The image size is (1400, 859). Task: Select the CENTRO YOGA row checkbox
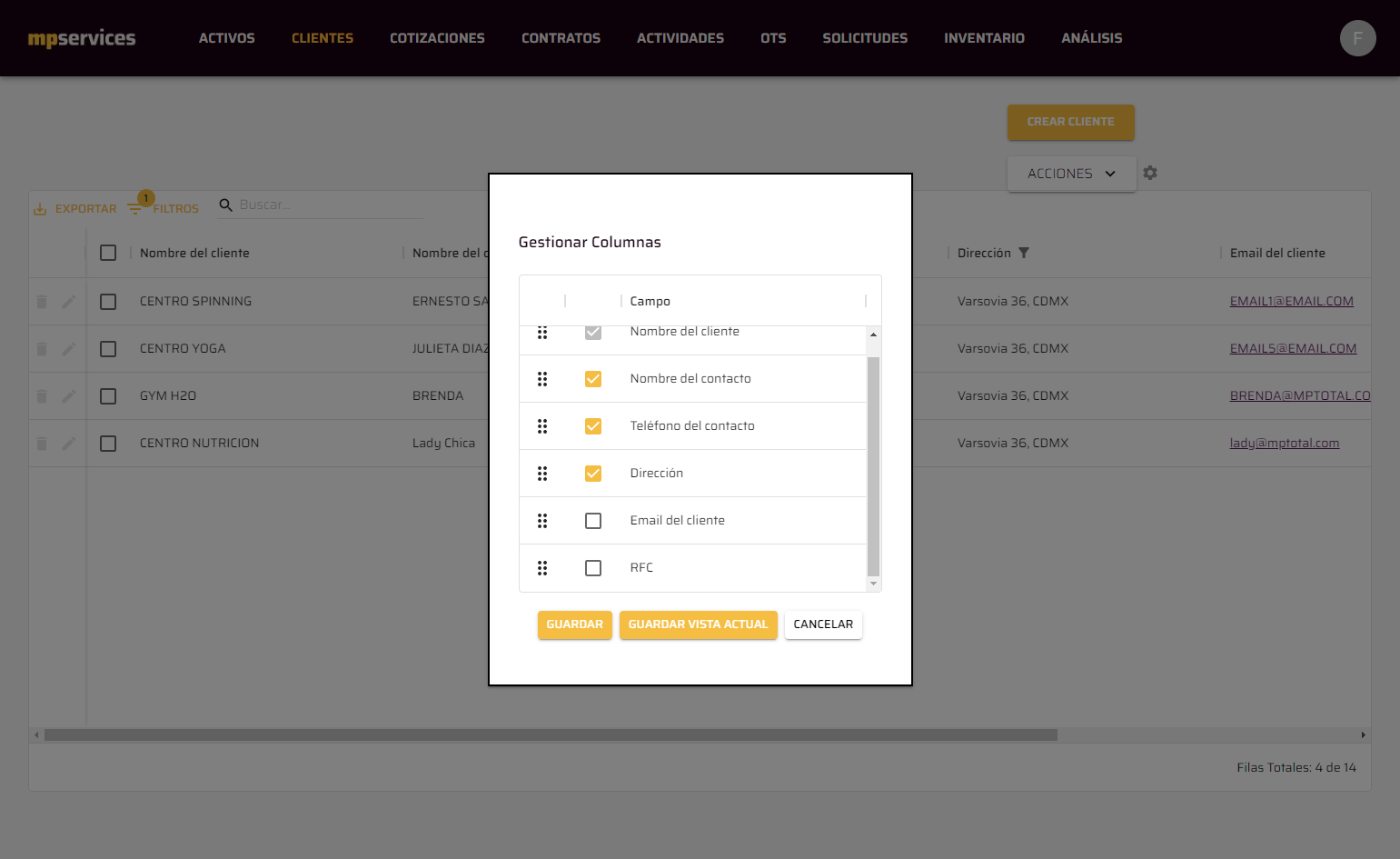click(108, 349)
